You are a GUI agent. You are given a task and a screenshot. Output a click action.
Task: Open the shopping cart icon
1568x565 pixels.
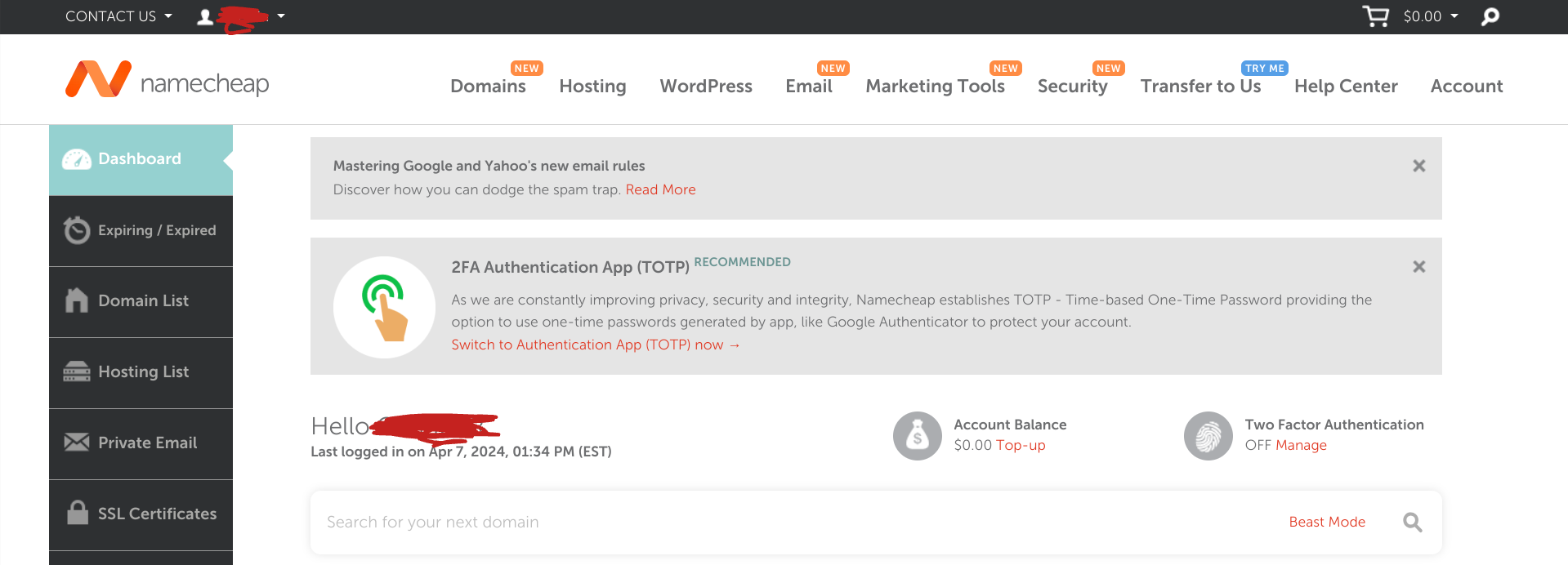click(x=1376, y=16)
